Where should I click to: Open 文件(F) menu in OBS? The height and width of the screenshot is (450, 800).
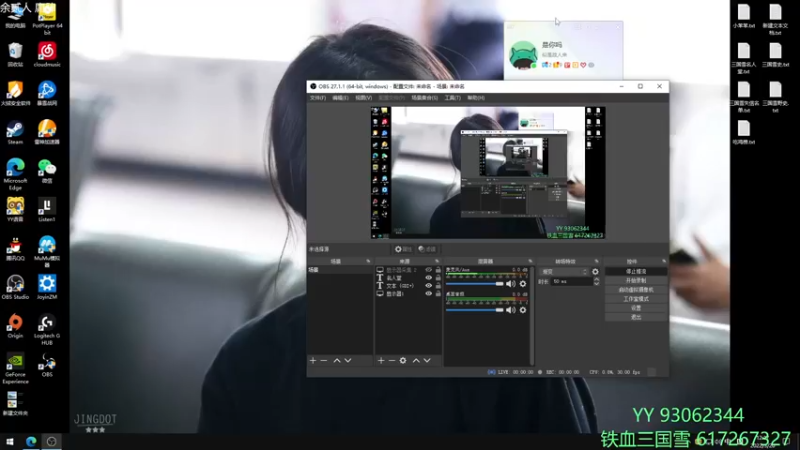318,97
